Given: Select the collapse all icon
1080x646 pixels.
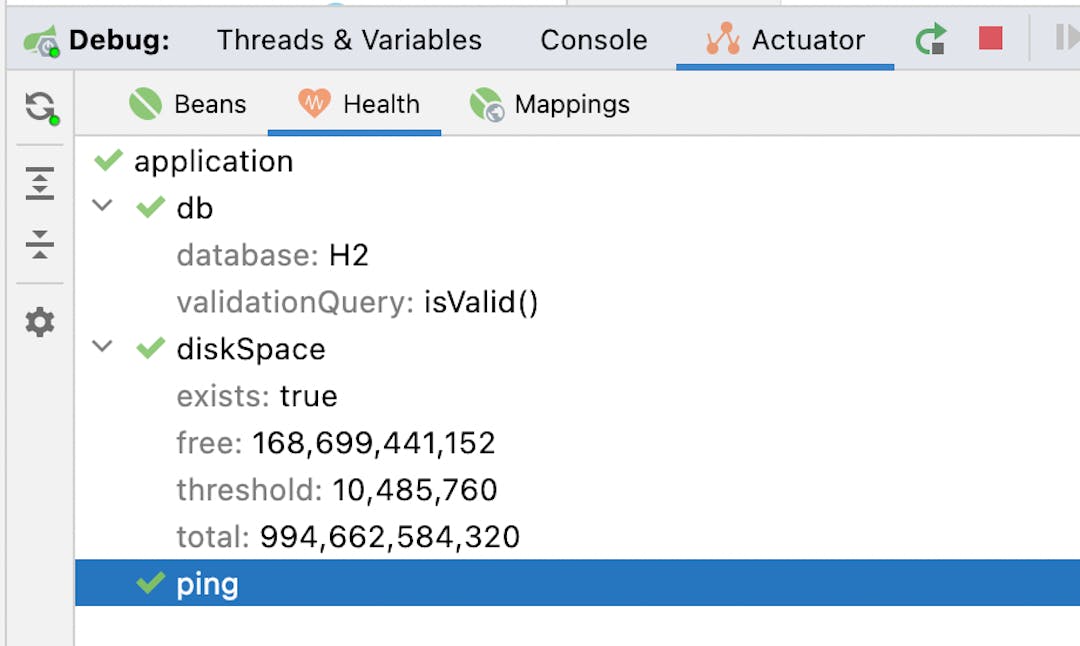Looking at the screenshot, I should tap(40, 245).
